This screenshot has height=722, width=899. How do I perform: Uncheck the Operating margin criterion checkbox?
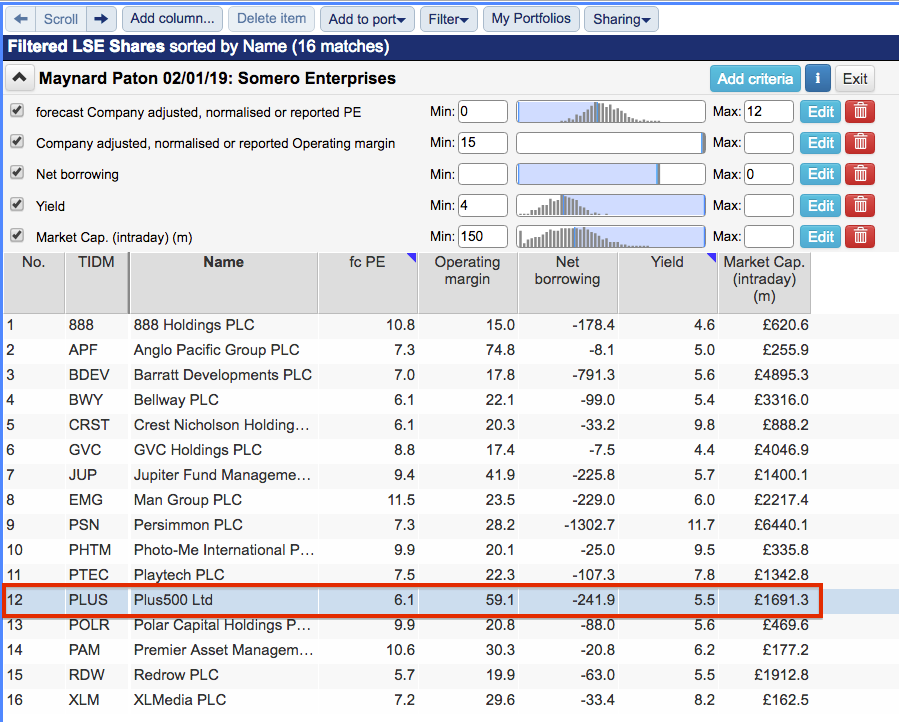click(17, 141)
